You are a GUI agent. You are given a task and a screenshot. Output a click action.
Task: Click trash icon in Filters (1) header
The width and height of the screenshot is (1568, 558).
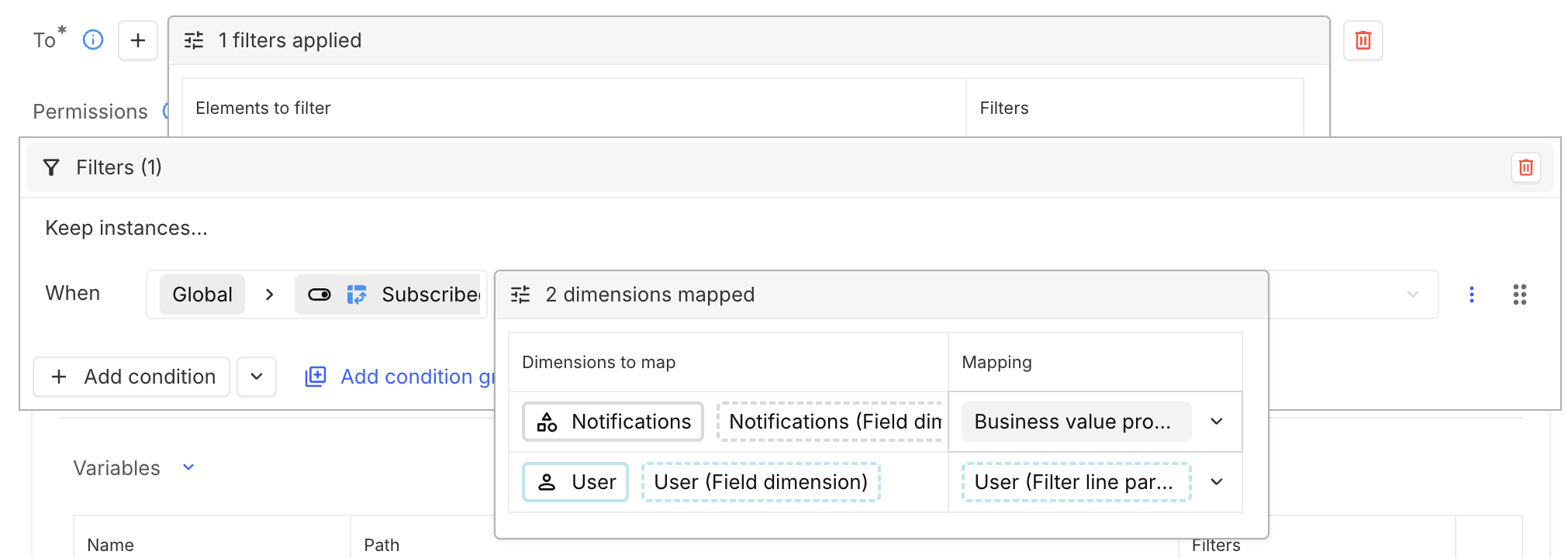pos(1525,167)
